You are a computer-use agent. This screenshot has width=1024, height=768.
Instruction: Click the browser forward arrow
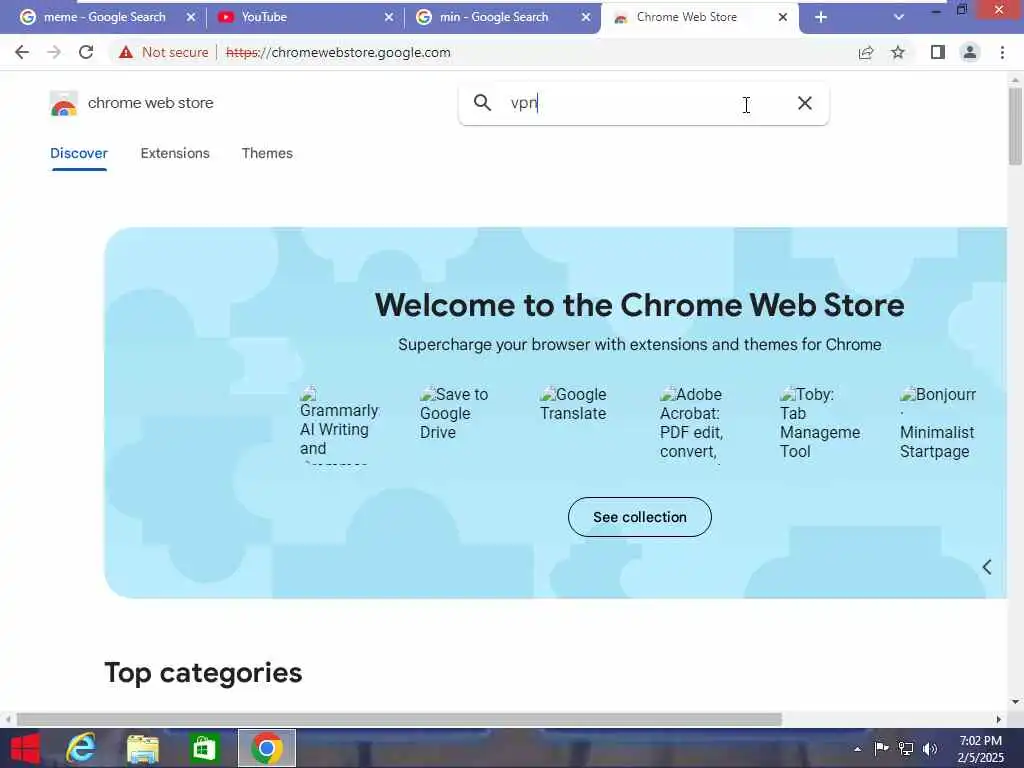(54, 52)
